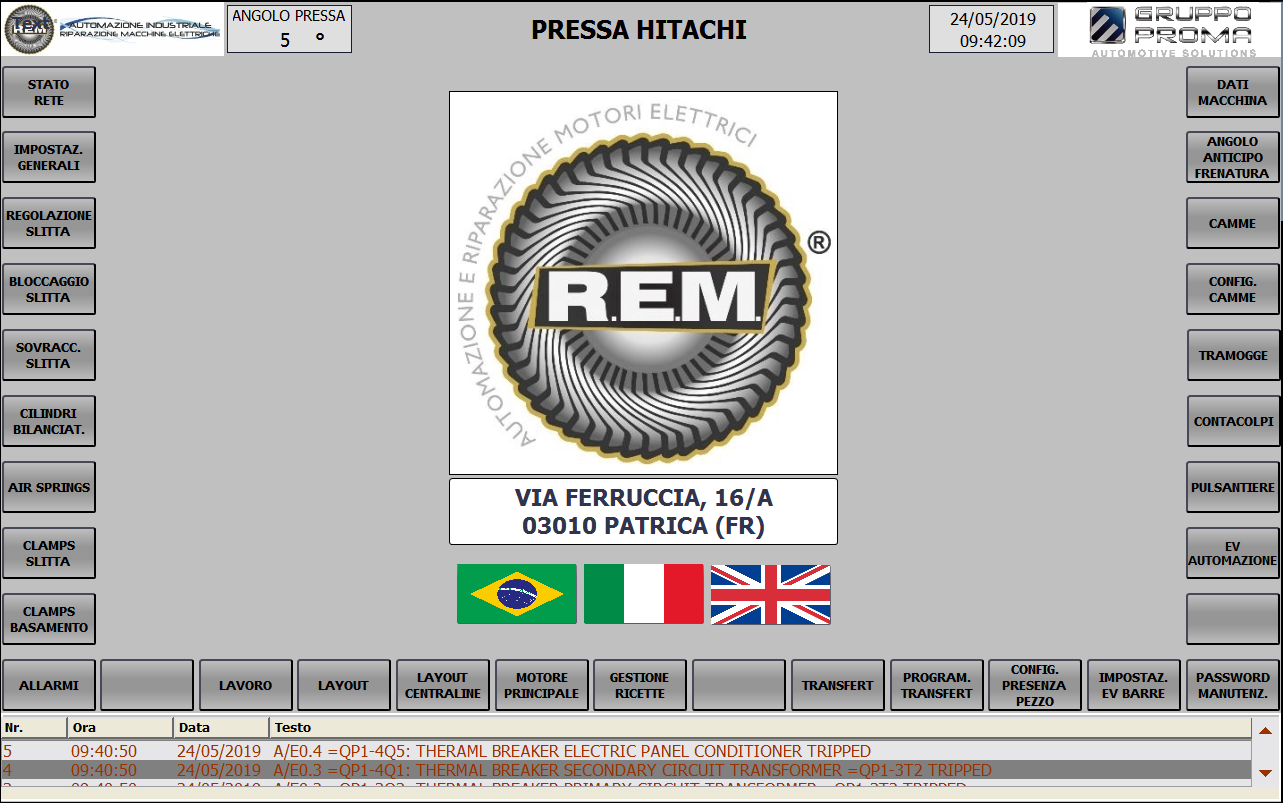This screenshot has width=1283, height=803.
Task: Click the Testo column header
Action: tap(760, 728)
